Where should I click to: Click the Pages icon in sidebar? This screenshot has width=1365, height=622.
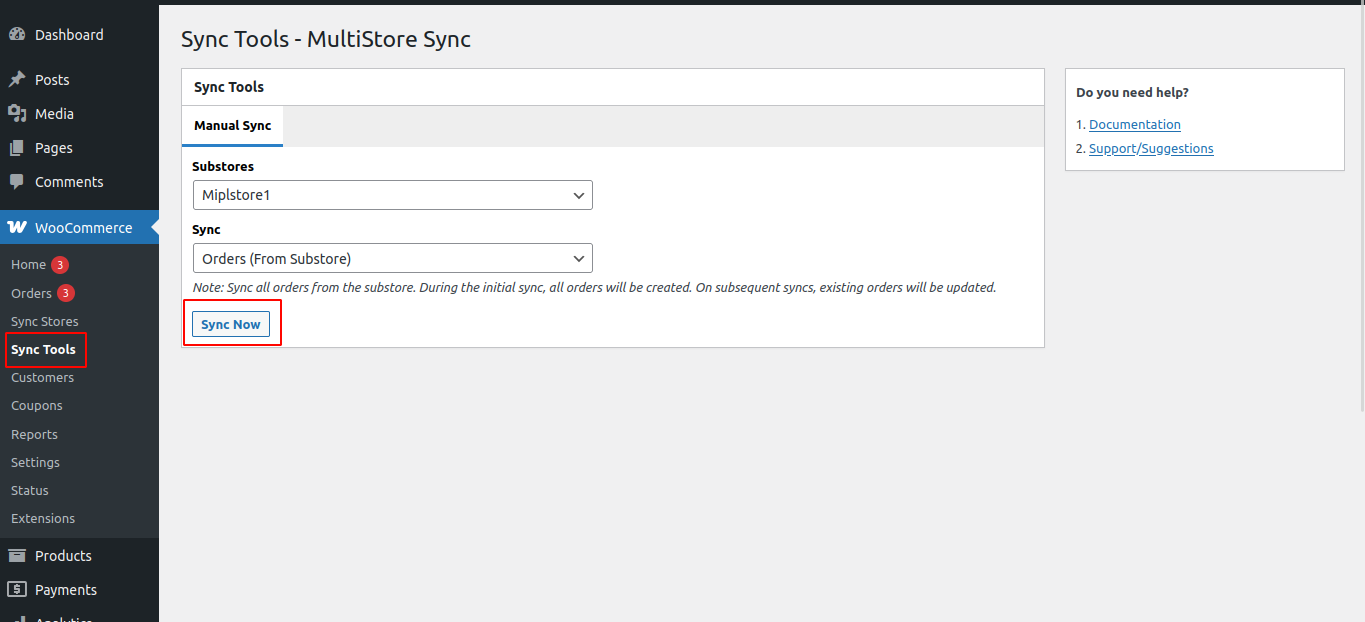pyautogui.click(x=17, y=148)
